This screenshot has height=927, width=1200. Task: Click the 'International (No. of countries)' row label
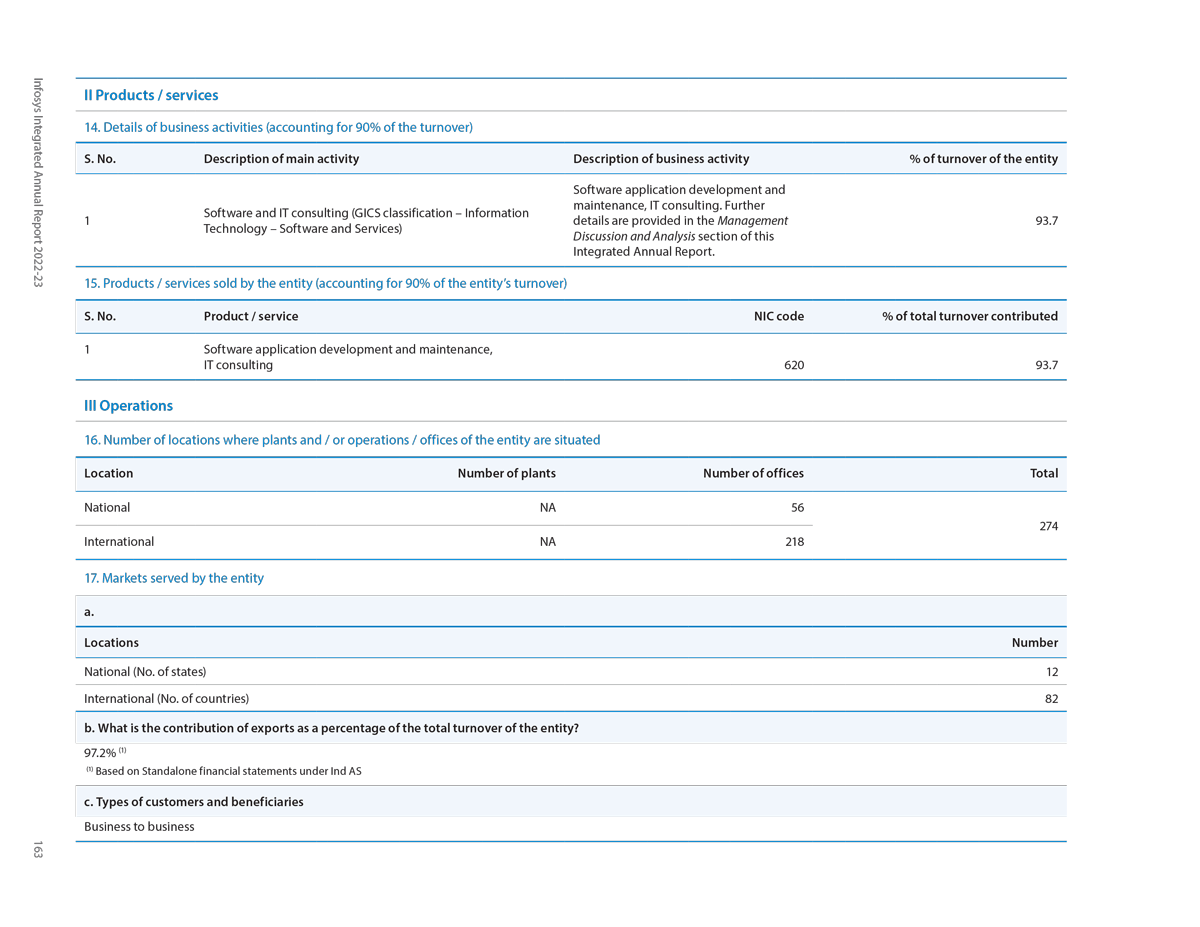(166, 699)
